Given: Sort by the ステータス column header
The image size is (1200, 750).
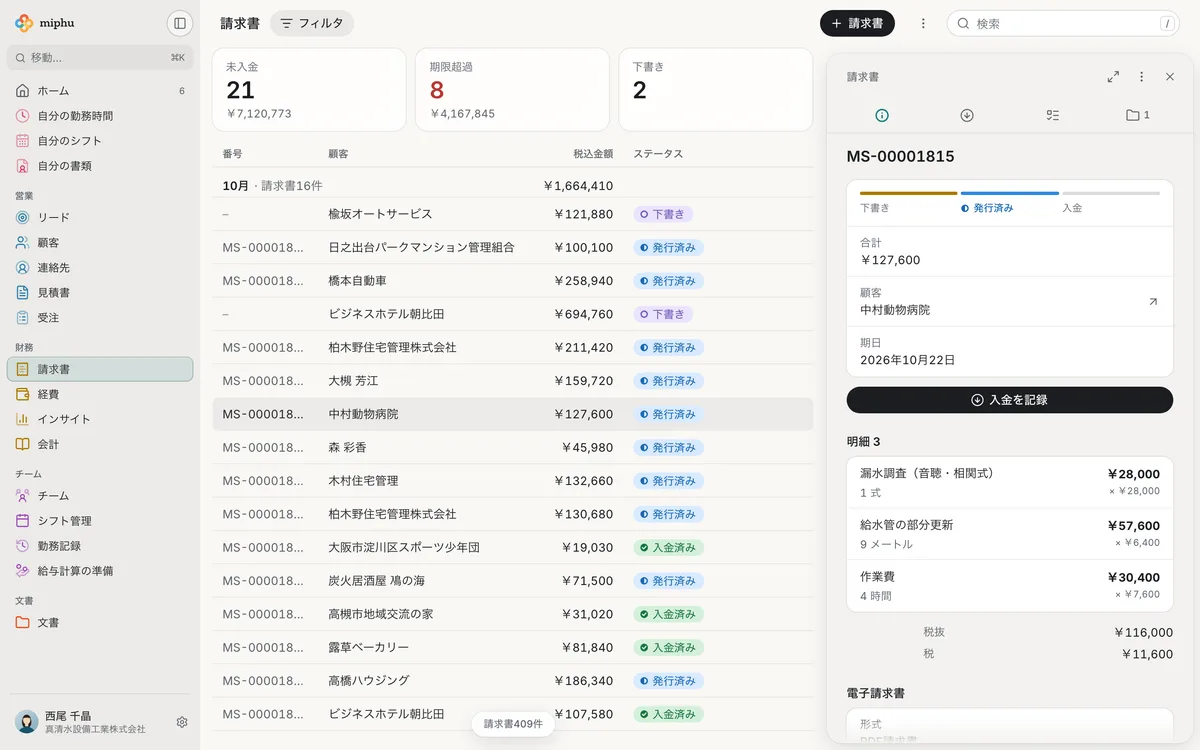Looking at the screenshot, I should coord(658,154).
